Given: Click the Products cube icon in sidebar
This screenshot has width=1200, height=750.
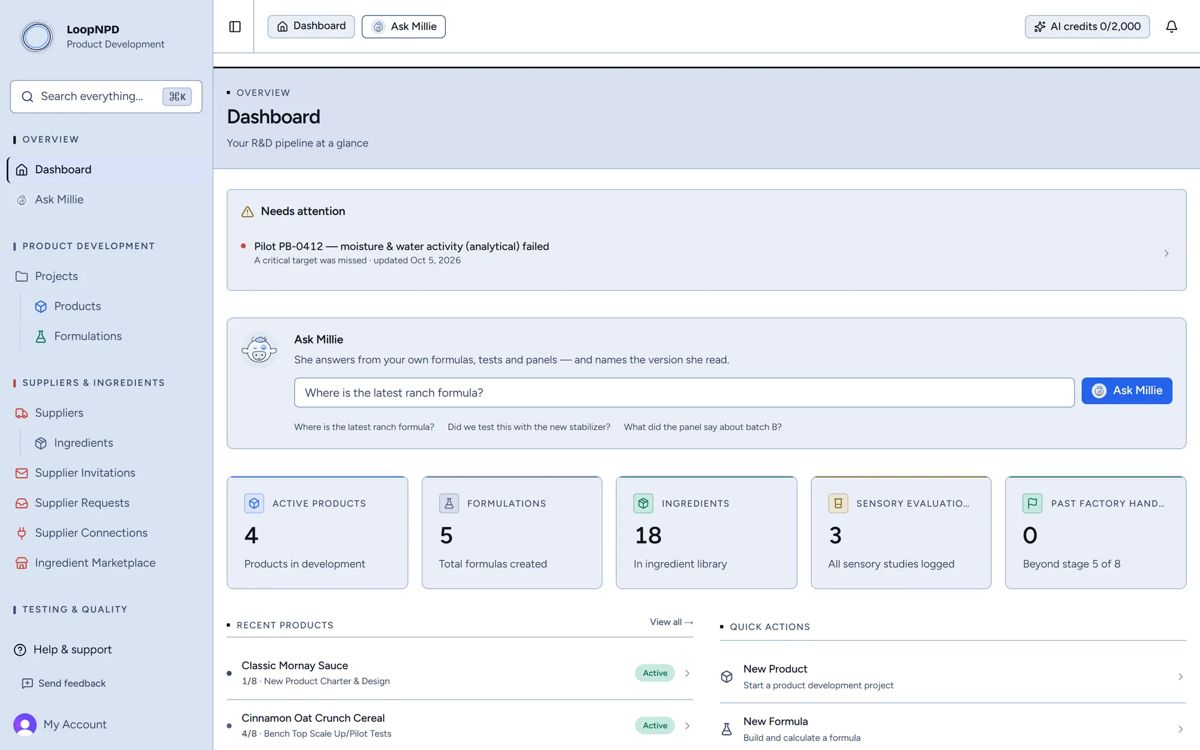Looking at the screenshot, I should 41,307.
